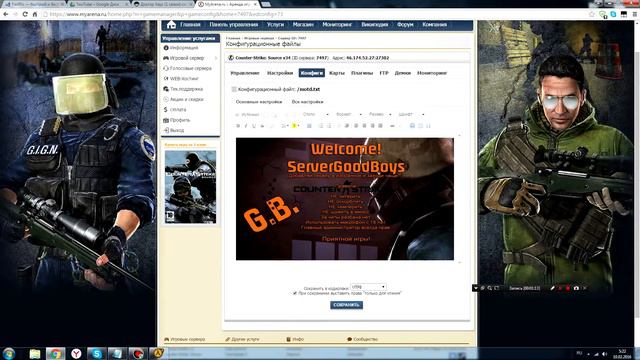Switch to the Управление tab
The image size is (640, 360).
pos(245,73)
